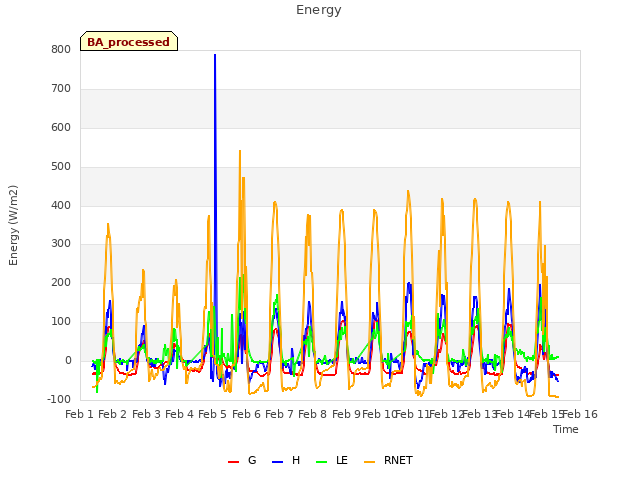Screen dimensions: 640x480
Task: Toggle the RNET series legend entry
Action: [388, 460]
